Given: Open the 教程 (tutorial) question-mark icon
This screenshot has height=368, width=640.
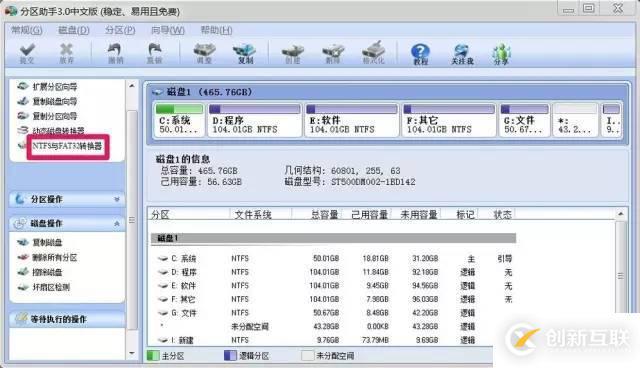Looking at the screenshot, I should point(420,54).
